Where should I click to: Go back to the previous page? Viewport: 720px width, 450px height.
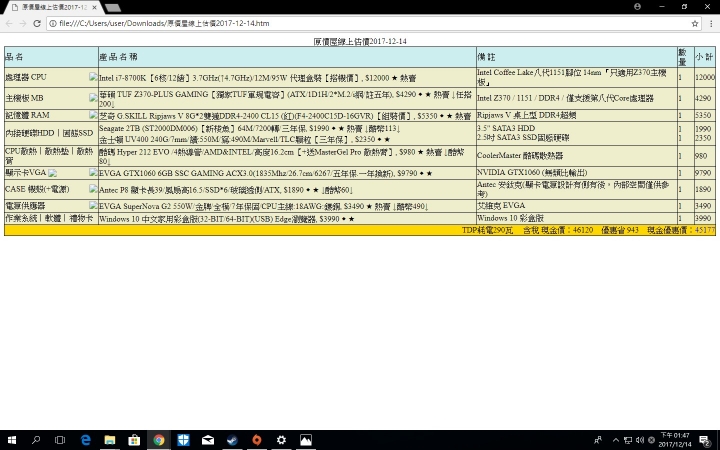(9, 23)
